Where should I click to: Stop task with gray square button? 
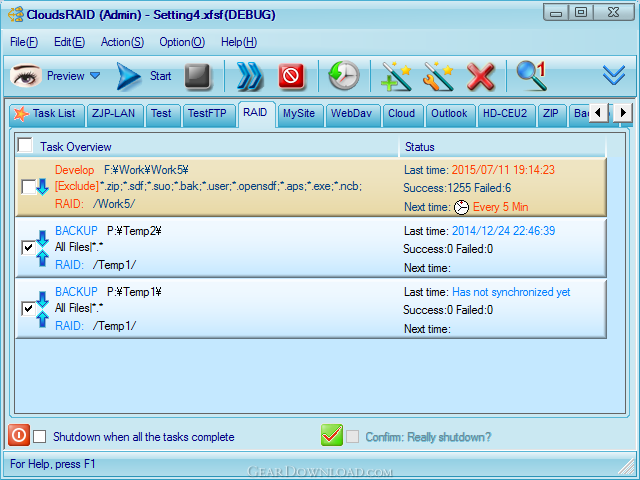tap(198, 76)
